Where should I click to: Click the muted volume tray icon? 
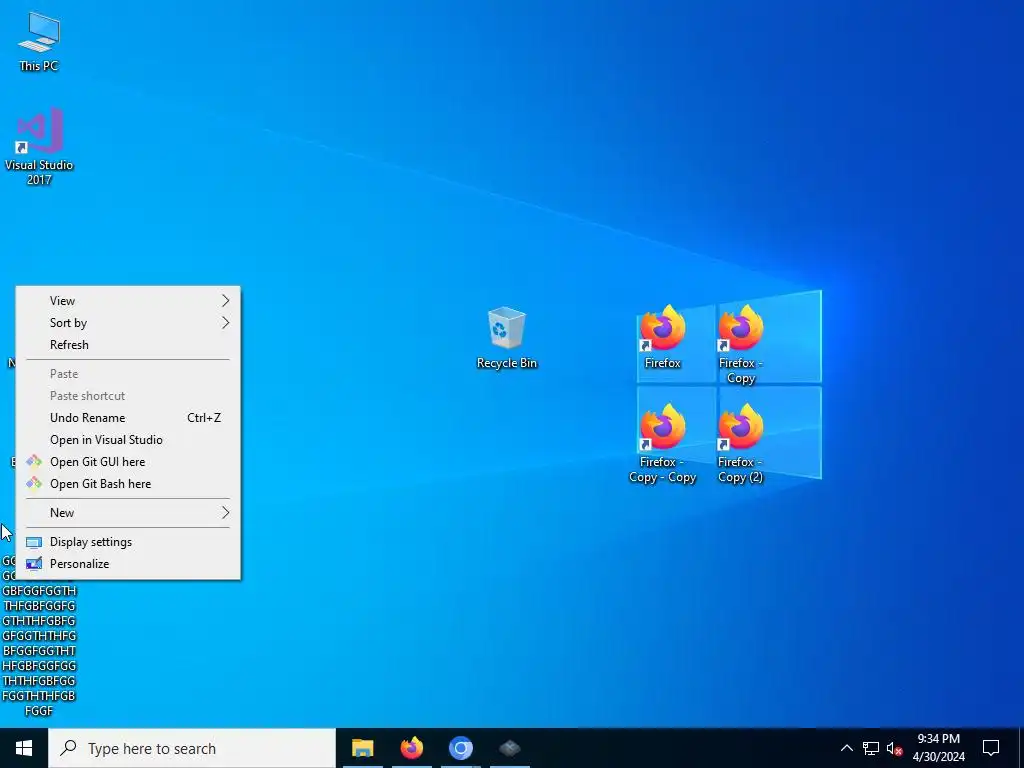point(894,748)
